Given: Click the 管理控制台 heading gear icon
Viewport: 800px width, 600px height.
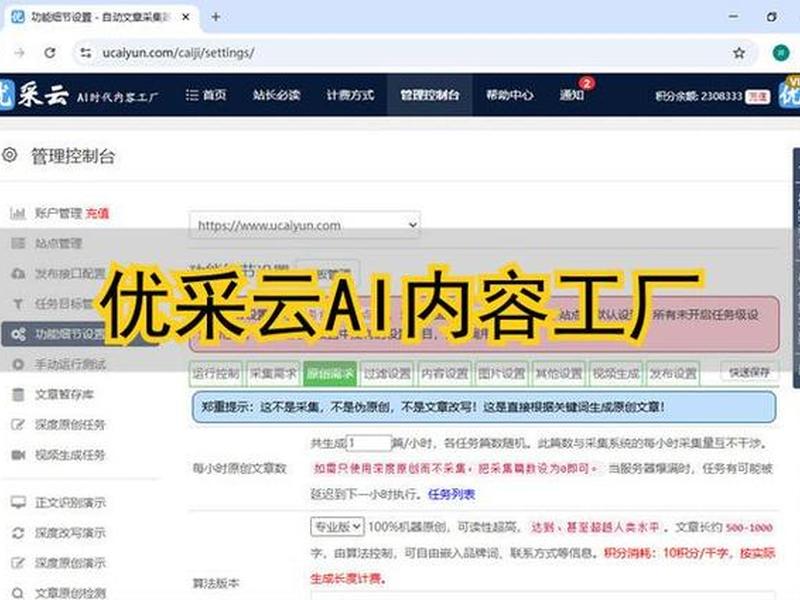Looking at the screenshot, I should tap(10, 155).
